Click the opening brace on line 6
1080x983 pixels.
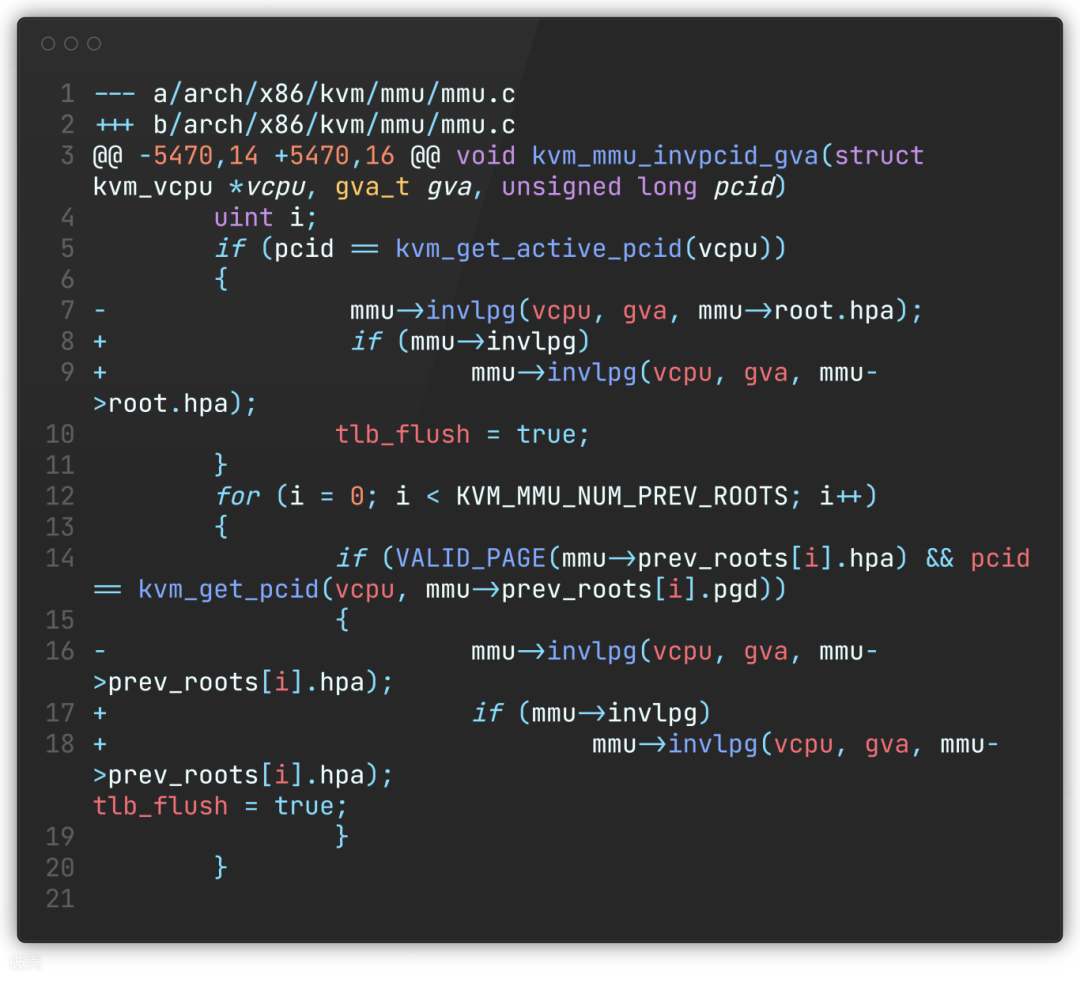[x=221, y=280]
